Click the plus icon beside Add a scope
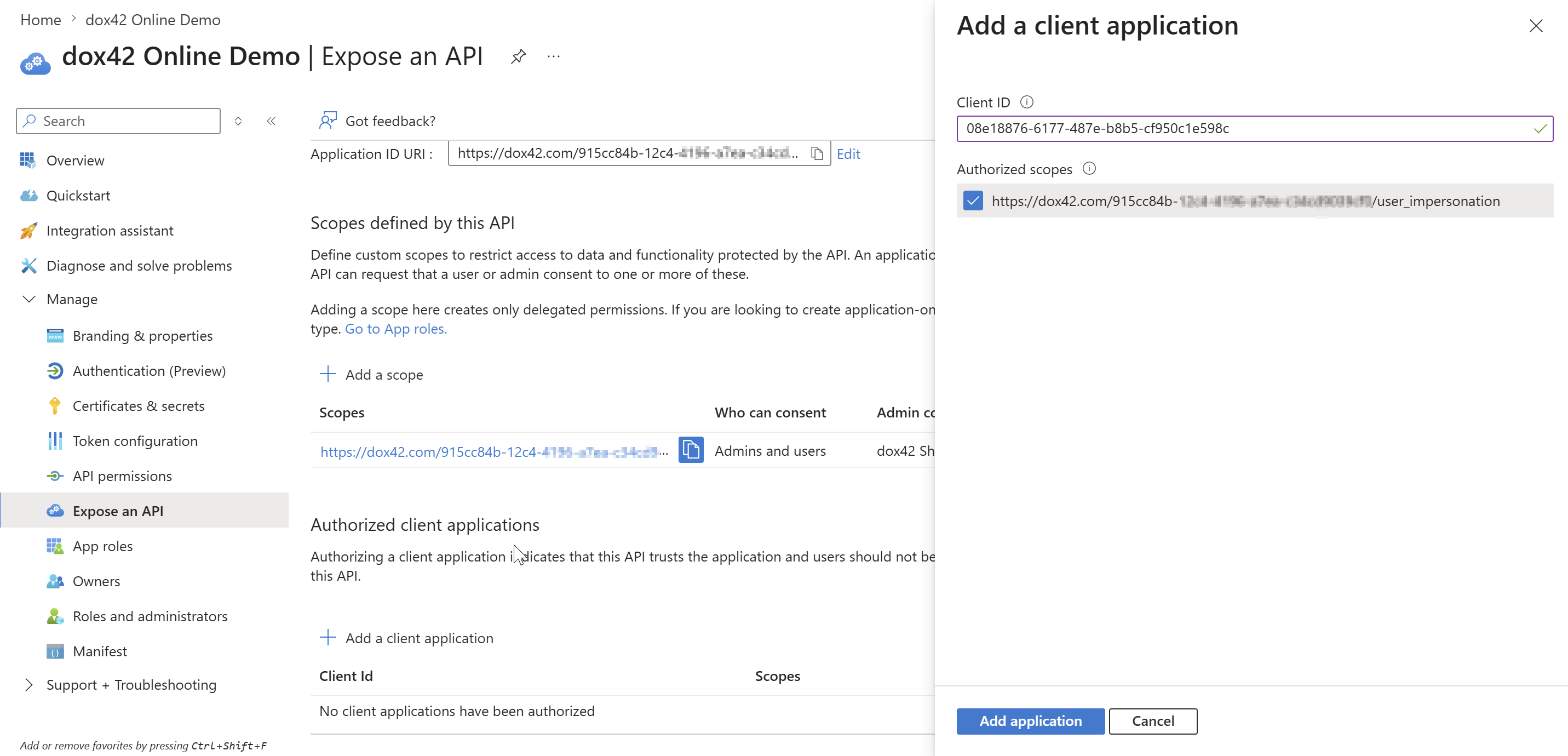Screen dimensions: 1568x756 [x=328, y=374]
